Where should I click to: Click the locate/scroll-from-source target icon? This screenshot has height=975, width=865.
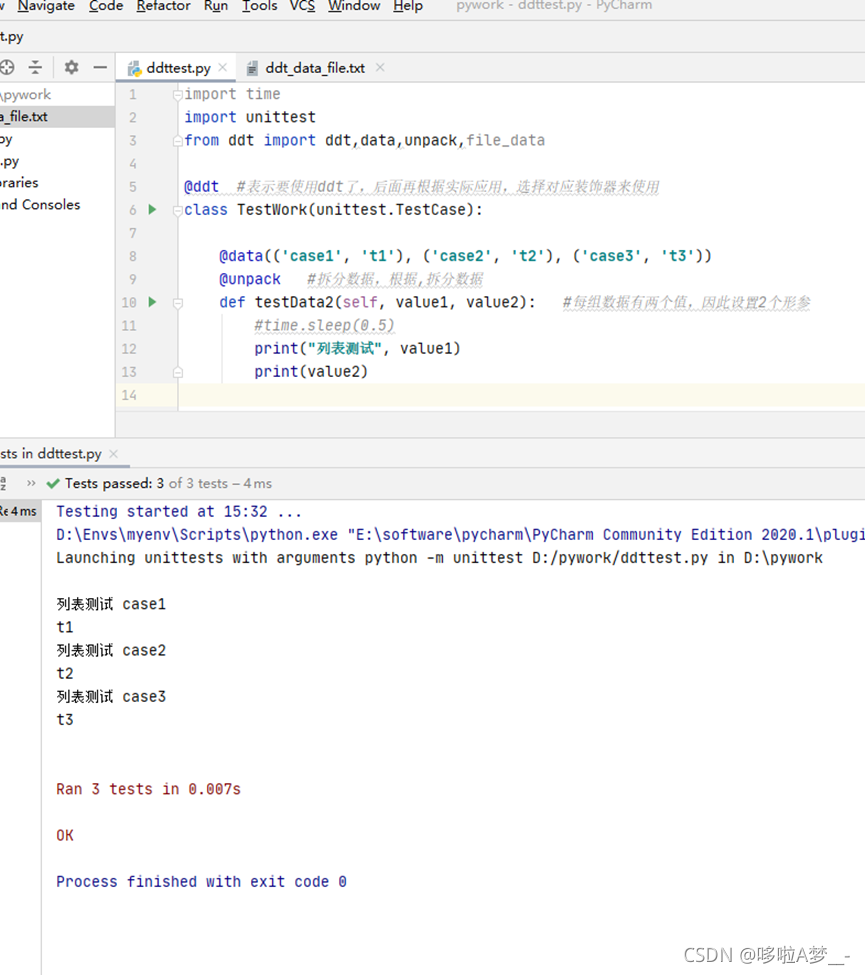click(7, 67)
